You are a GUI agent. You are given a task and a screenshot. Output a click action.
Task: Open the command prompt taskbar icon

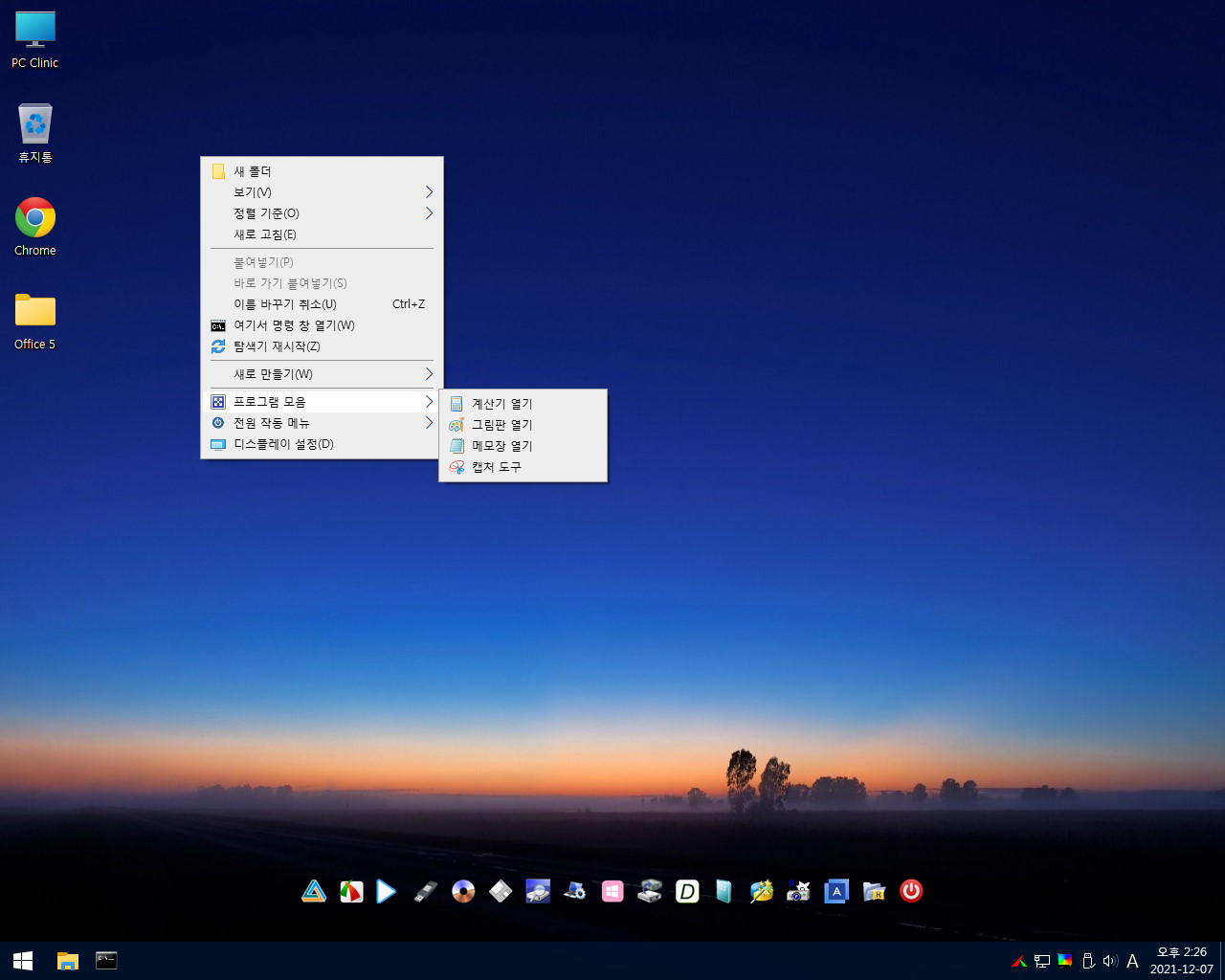[x=106, y=961]
